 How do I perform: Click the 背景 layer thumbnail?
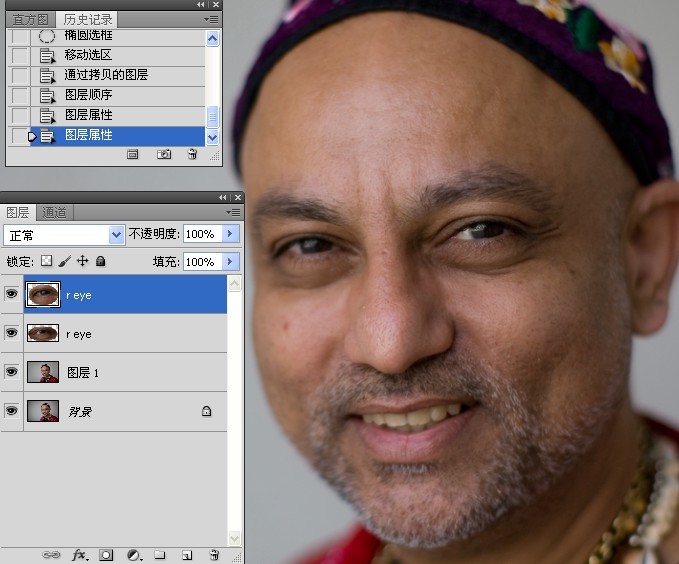click(43, 411)
